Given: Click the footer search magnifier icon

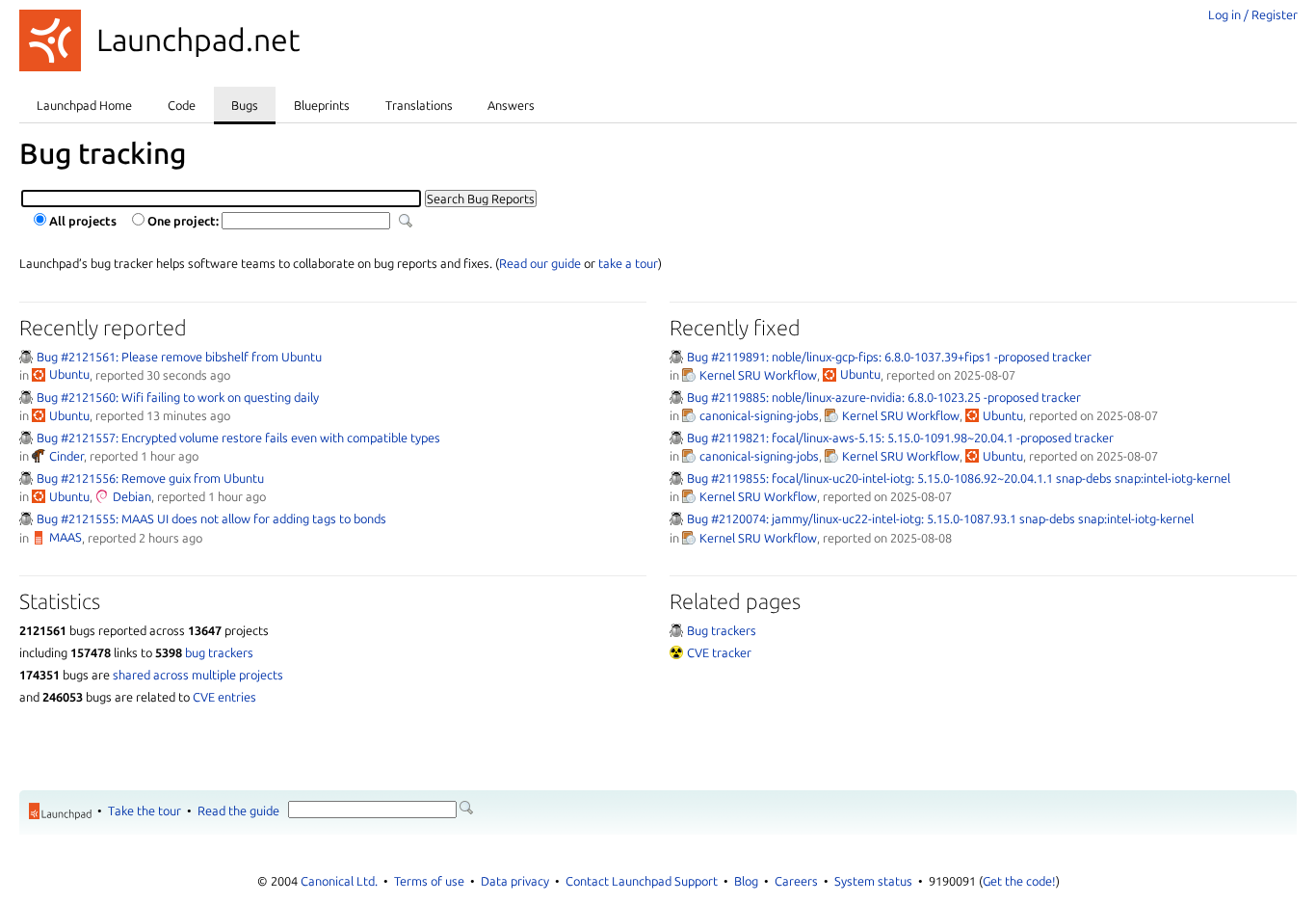Looking at the screenshot, I should [x=466, y=808].
